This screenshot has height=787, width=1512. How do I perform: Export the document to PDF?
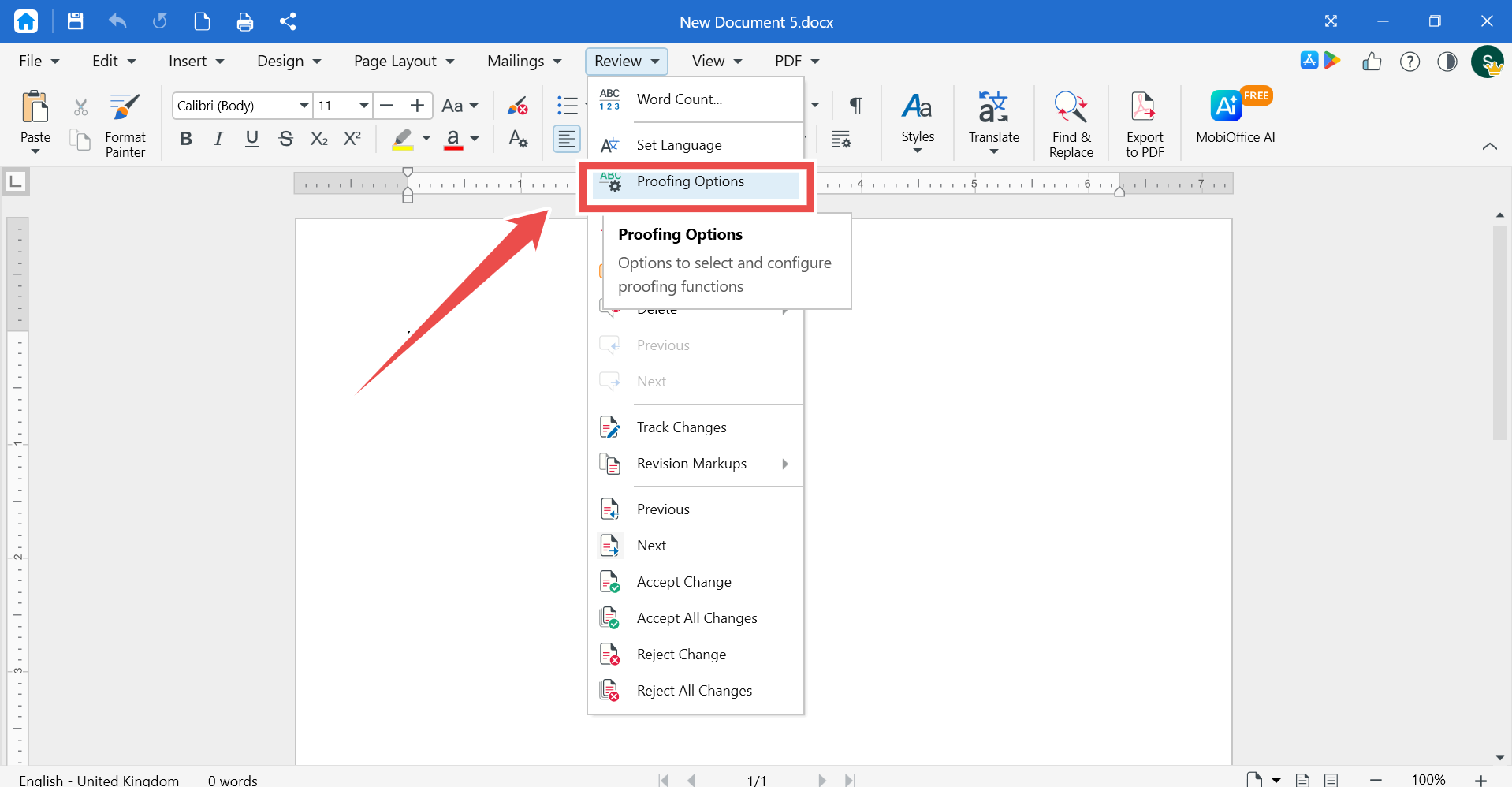click(x=1145, y=125)
